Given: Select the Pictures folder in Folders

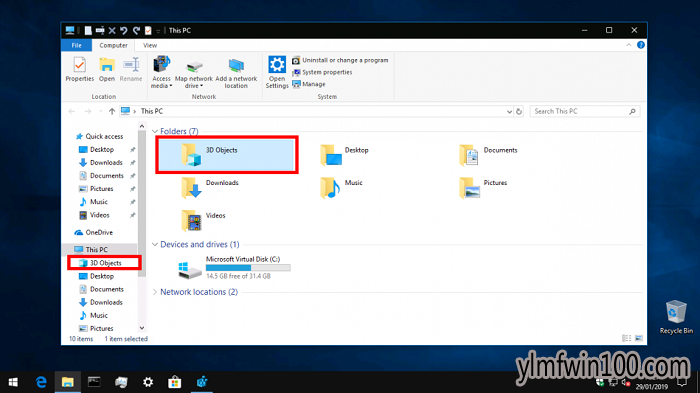Looking at the screenshot, I should coord(483,188).
